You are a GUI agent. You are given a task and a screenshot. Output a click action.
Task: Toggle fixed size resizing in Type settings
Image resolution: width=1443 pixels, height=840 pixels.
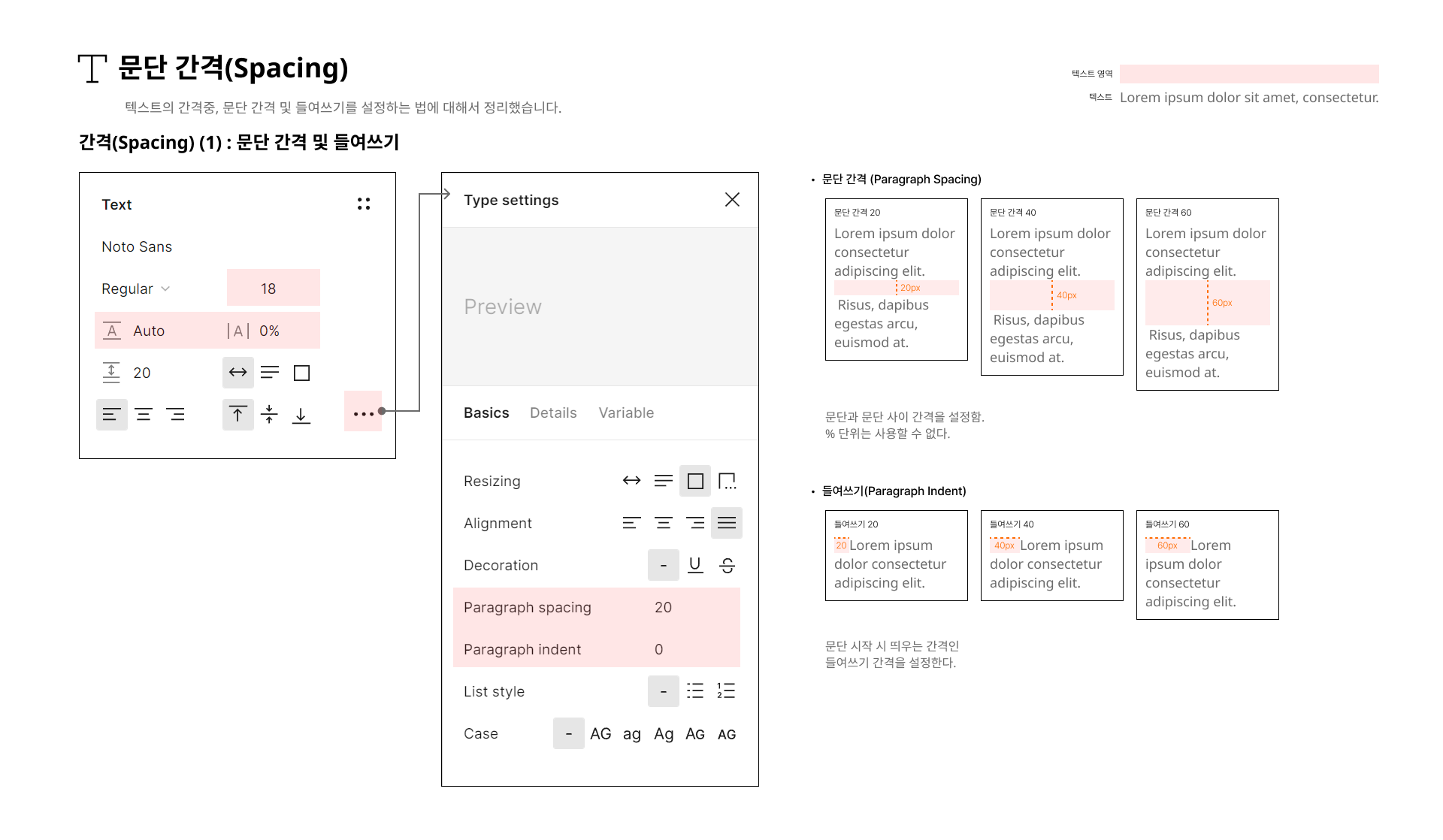(695, 481)
